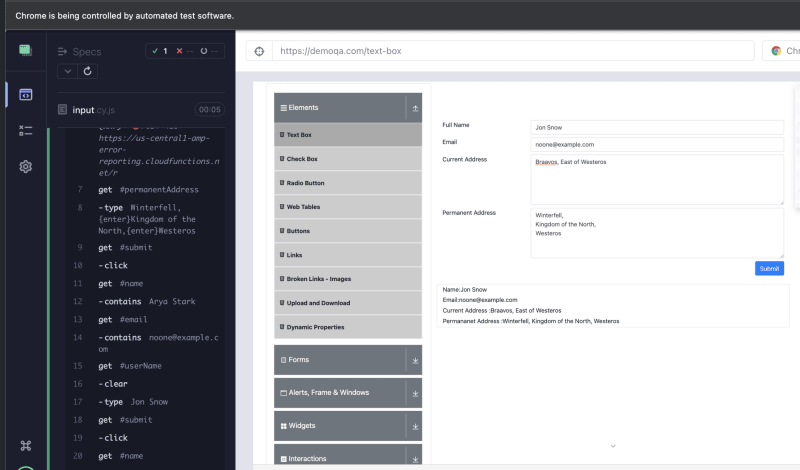Open Upload and Download menu item
Screen dimensions: 800x470
348,303
